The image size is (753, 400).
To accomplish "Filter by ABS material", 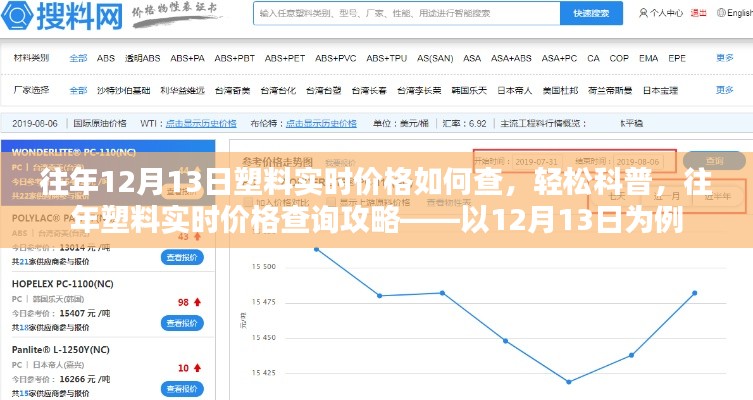I will tap(106, 58).
